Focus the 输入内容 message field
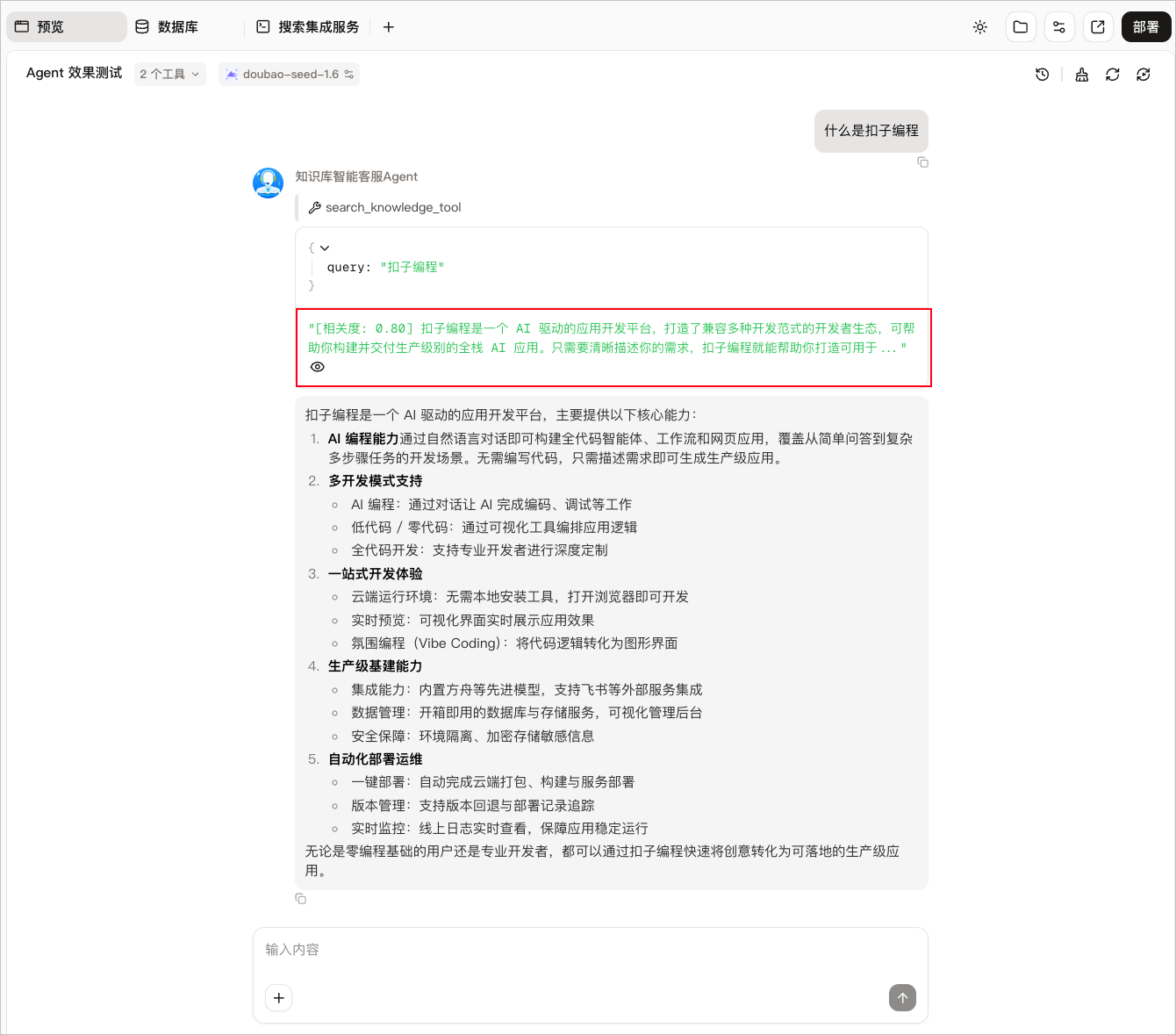The height and width of the screenshot is (1035, 1176). click(590, 951)
